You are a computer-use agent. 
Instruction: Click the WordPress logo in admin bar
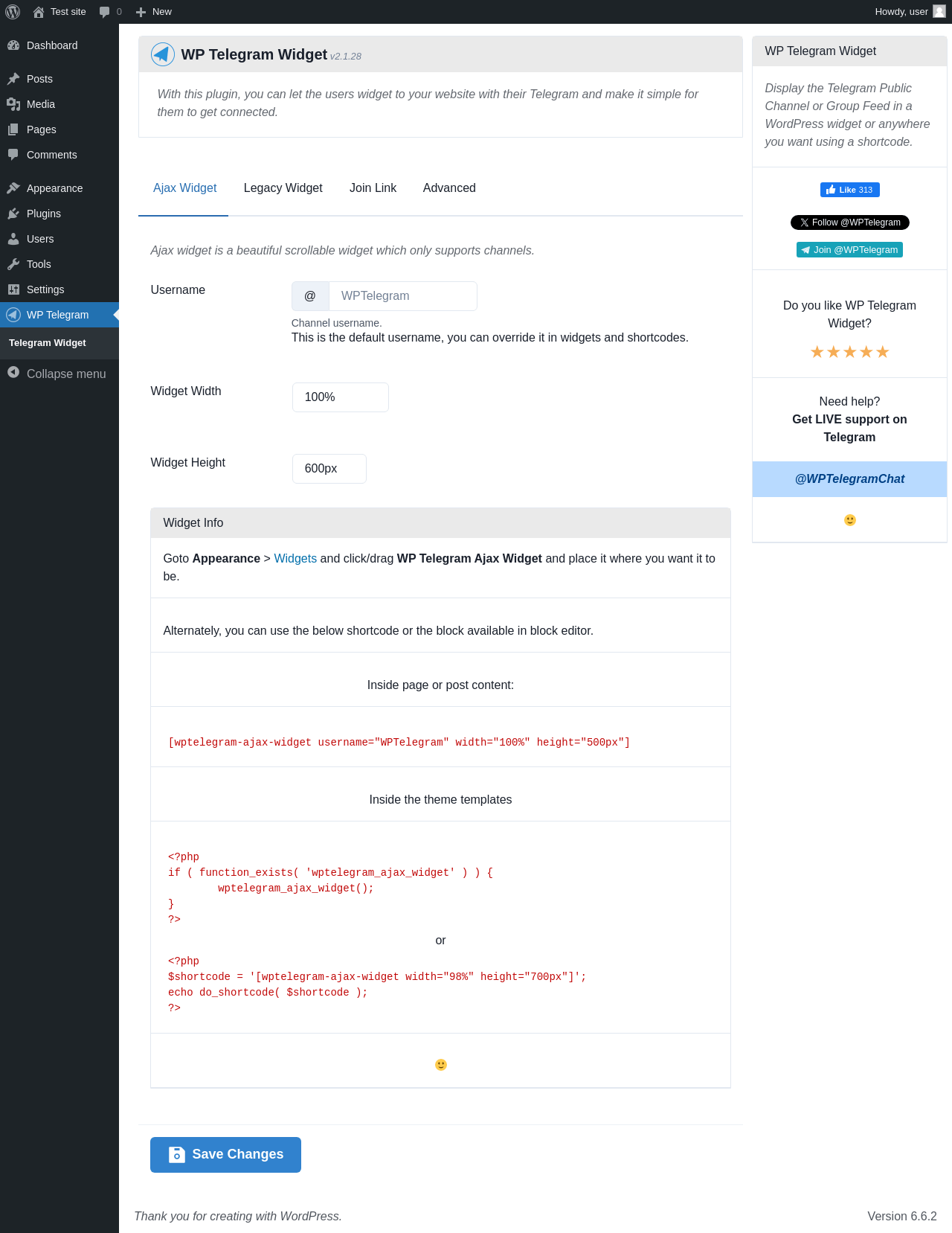(x=13, y=12)
